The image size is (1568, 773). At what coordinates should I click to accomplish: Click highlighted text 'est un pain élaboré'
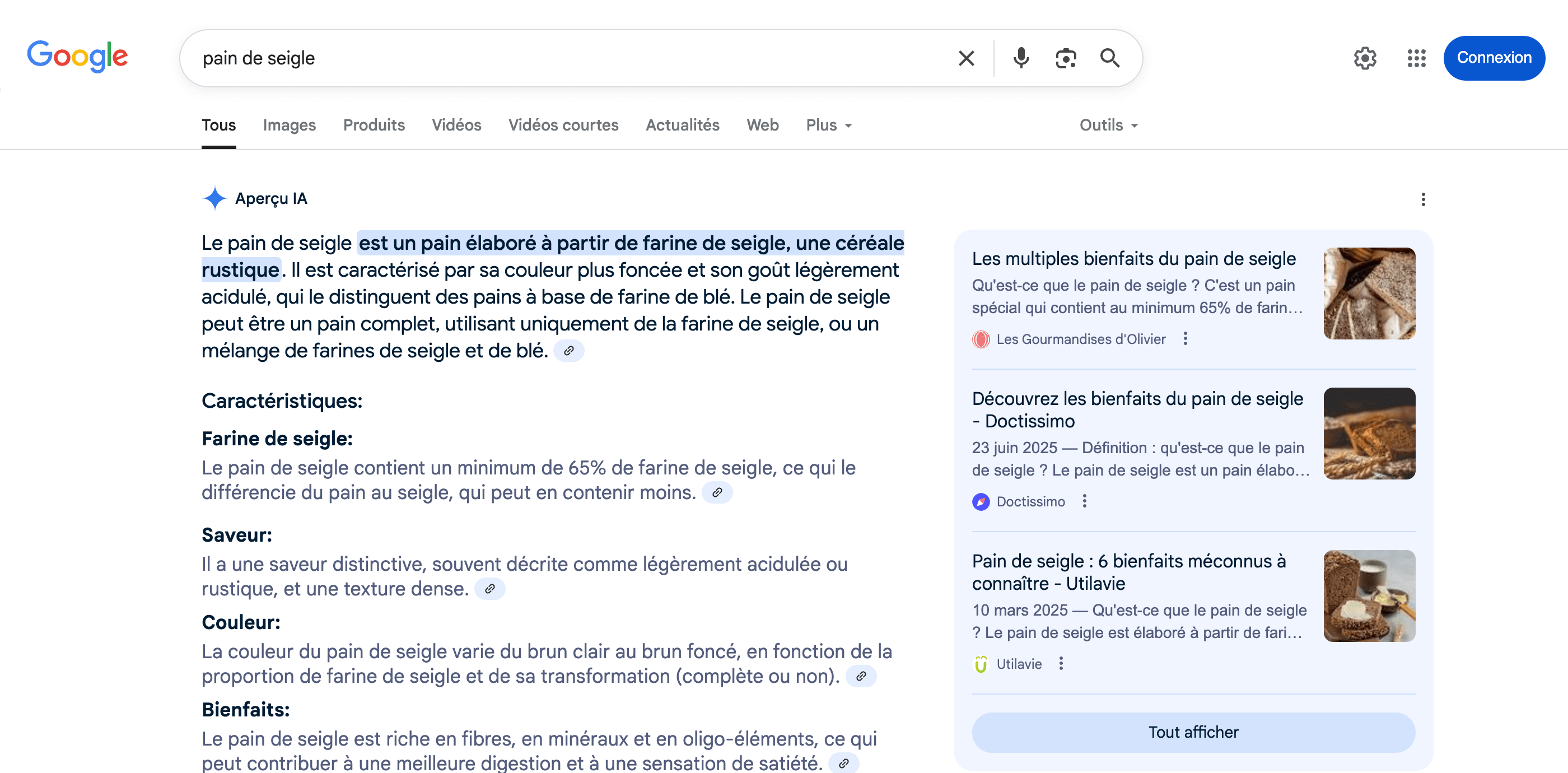[449, 244]
